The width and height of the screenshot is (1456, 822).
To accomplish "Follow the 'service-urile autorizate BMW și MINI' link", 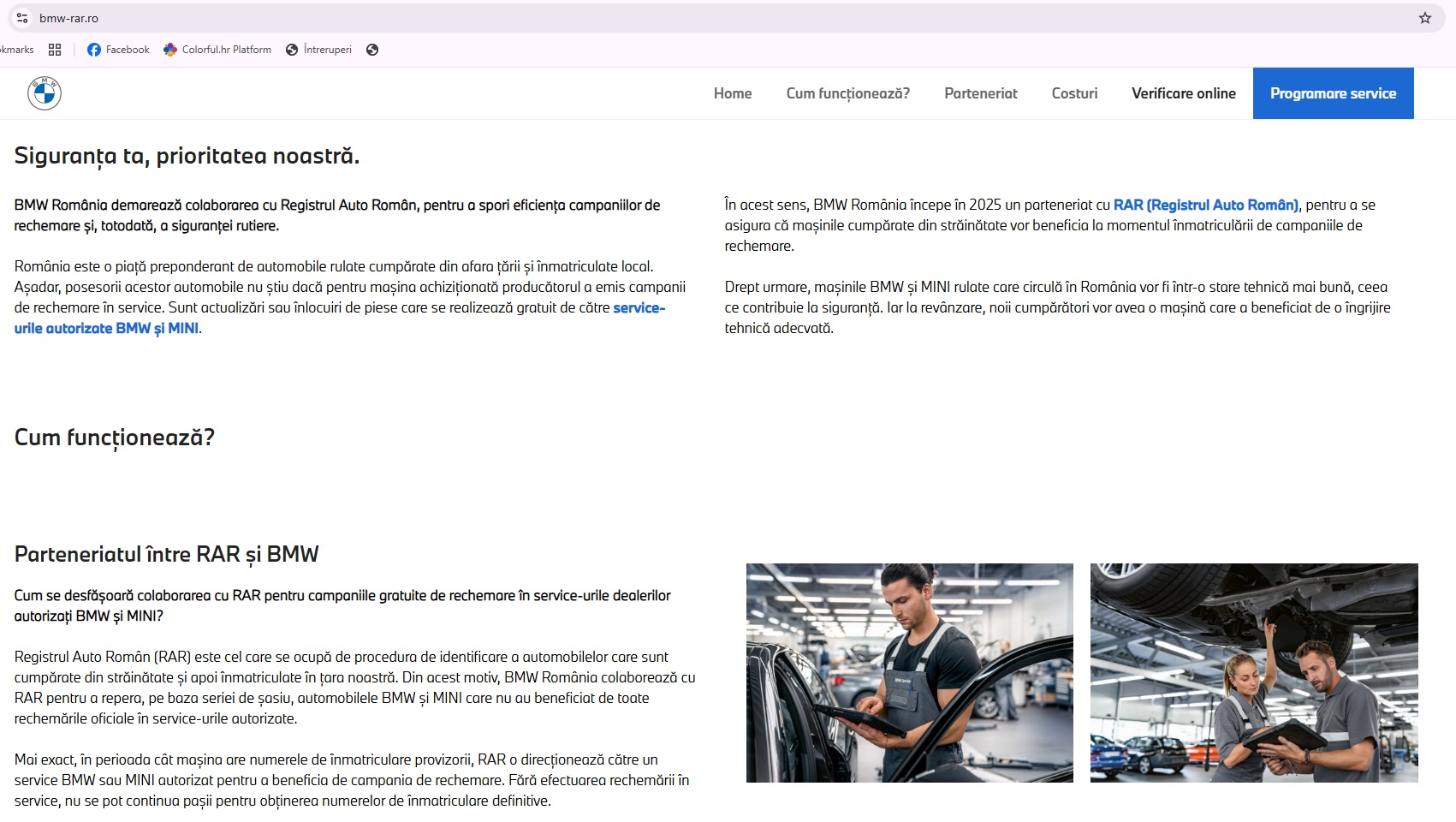I will click(x=106, y=328).
